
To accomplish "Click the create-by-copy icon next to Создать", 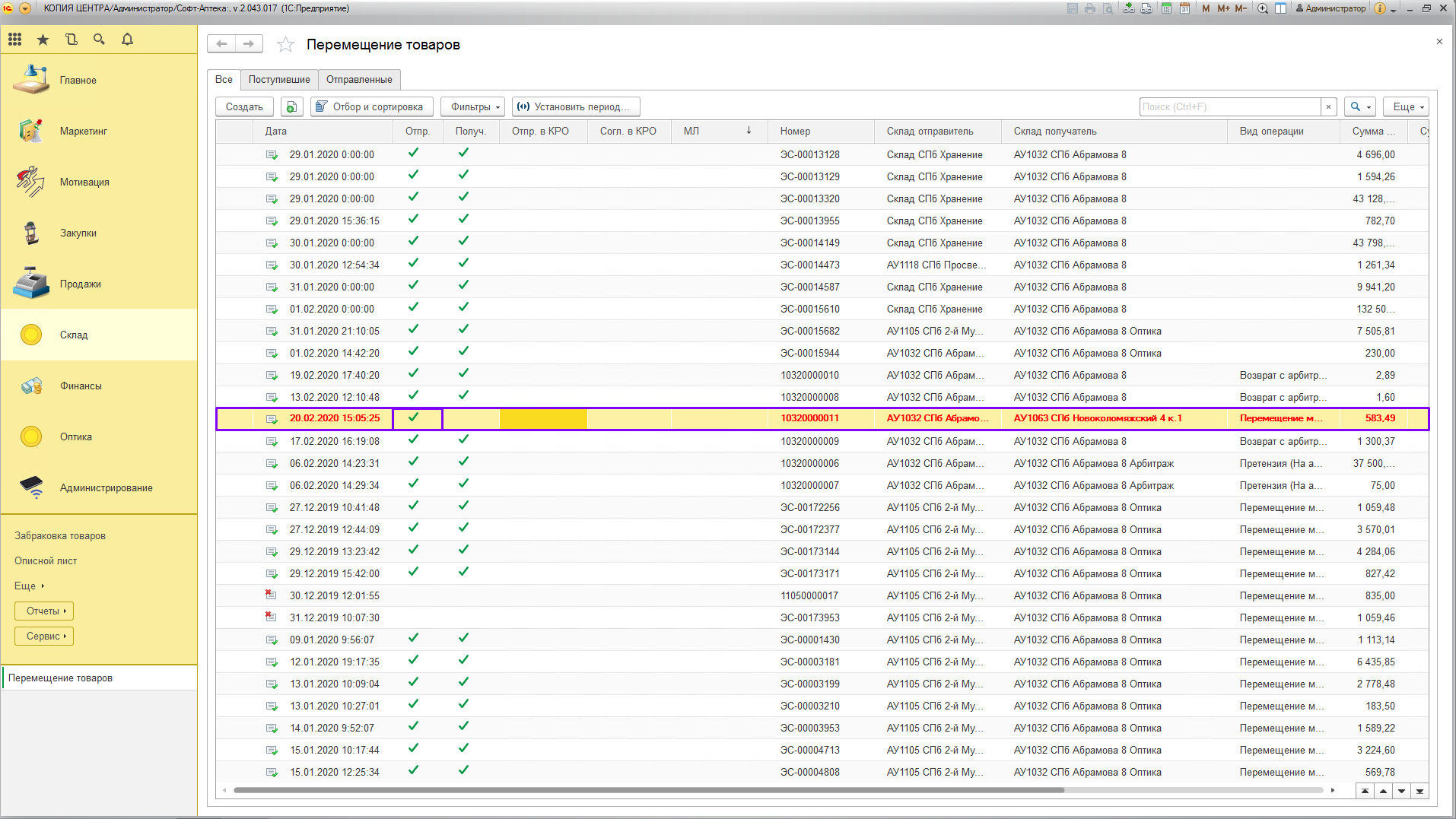I will coord(291,107).
